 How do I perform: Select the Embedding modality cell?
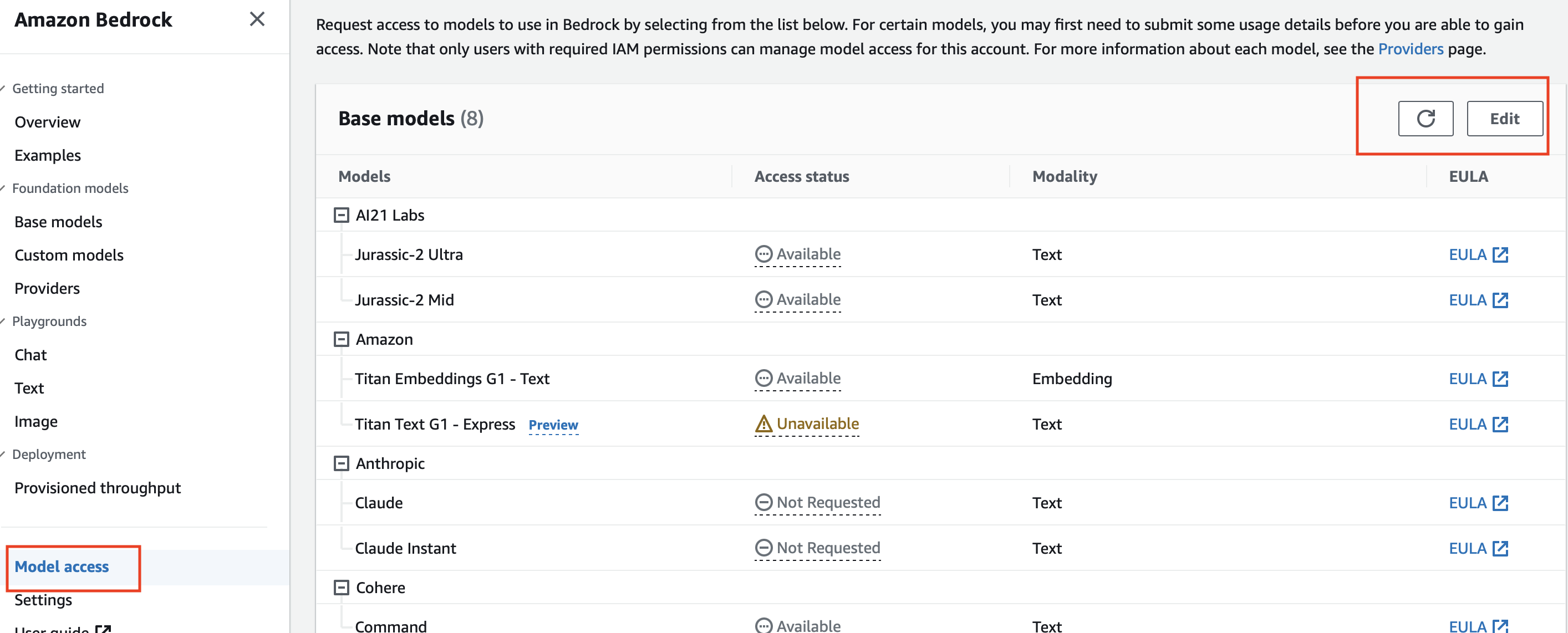point(1072,379)
